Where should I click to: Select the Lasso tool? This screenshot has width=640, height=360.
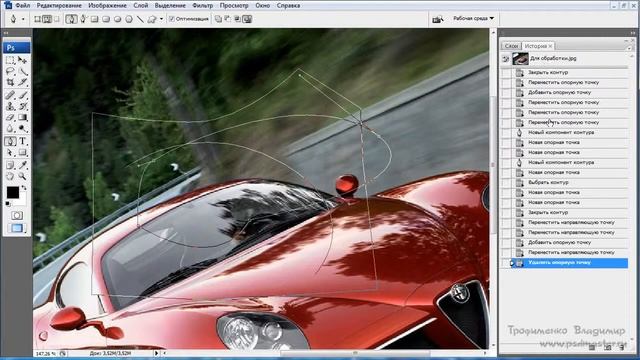[10, 72]
